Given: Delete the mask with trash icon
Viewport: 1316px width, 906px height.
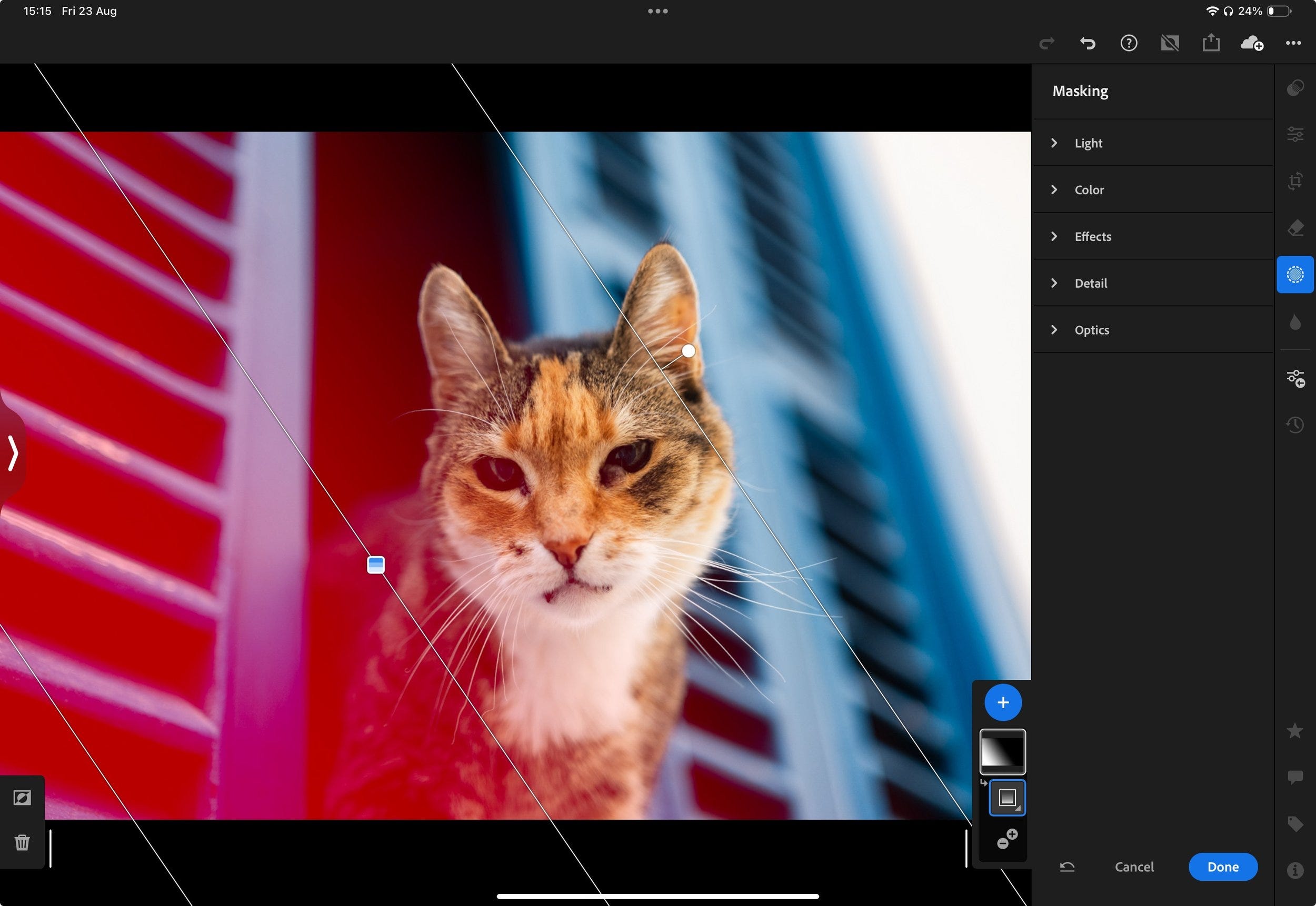Looking at the screenshot, I should tap(22, 842).
